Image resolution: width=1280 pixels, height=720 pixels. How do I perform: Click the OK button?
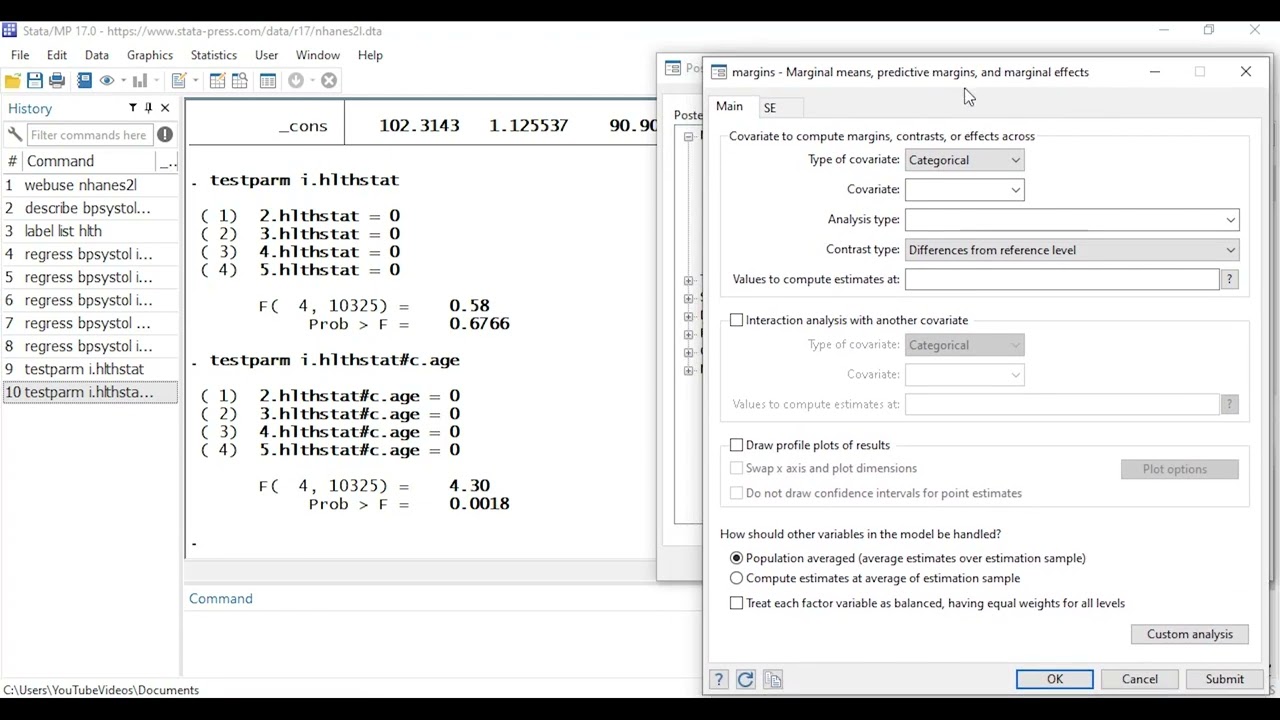tap(1055, 679)
